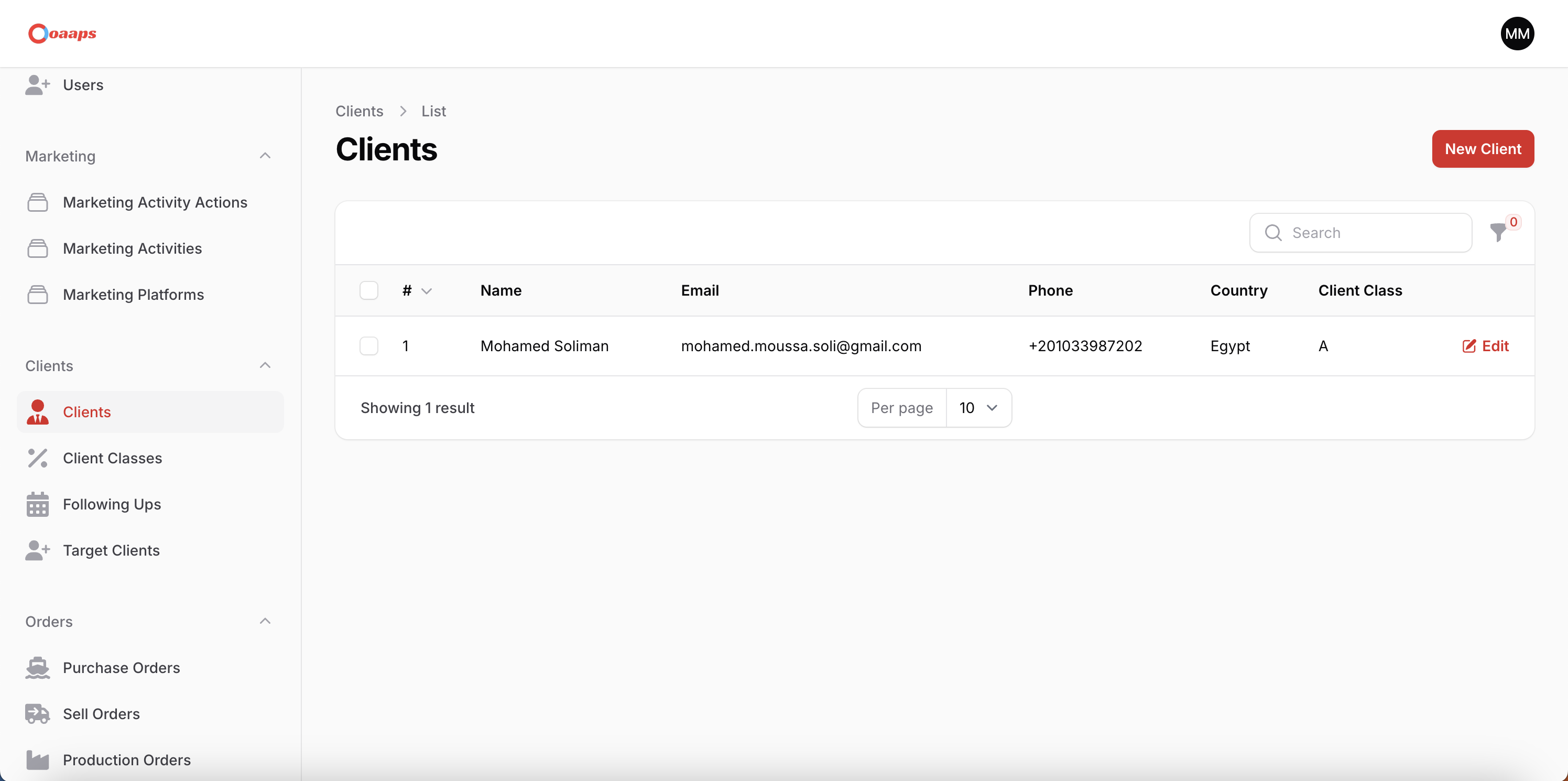Click the Following Ups calendar icon
Viewport: 1568px width, 781px height.
click(x=37, y=504)
